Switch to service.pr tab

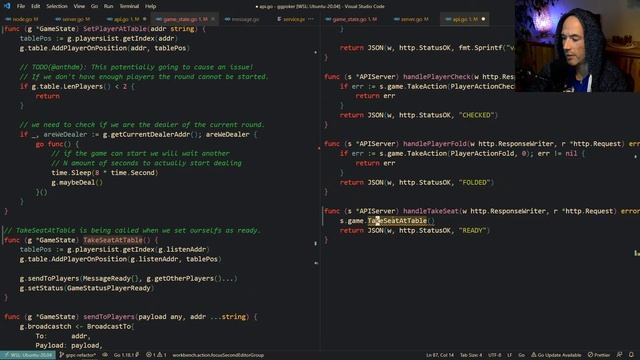point(291,19)
